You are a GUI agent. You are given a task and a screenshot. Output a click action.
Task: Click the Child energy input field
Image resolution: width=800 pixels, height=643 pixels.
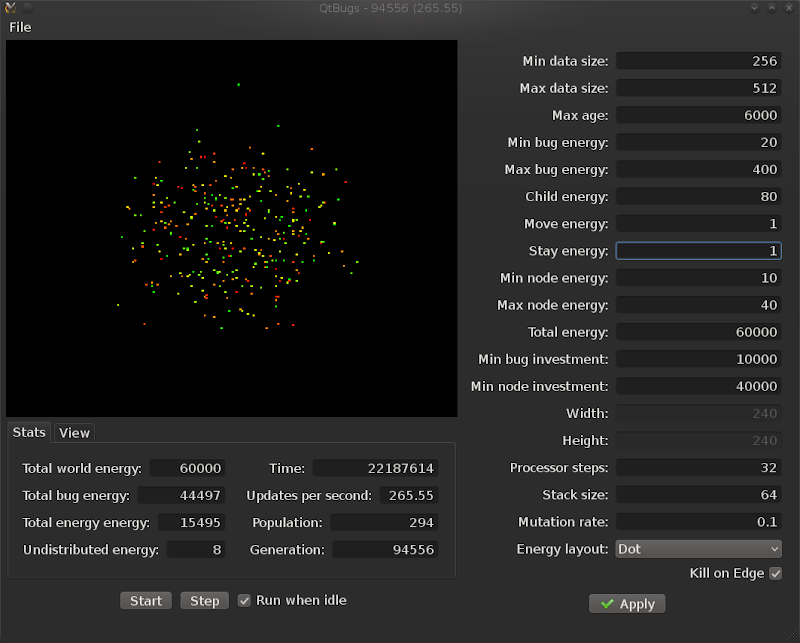coord(698,197)
